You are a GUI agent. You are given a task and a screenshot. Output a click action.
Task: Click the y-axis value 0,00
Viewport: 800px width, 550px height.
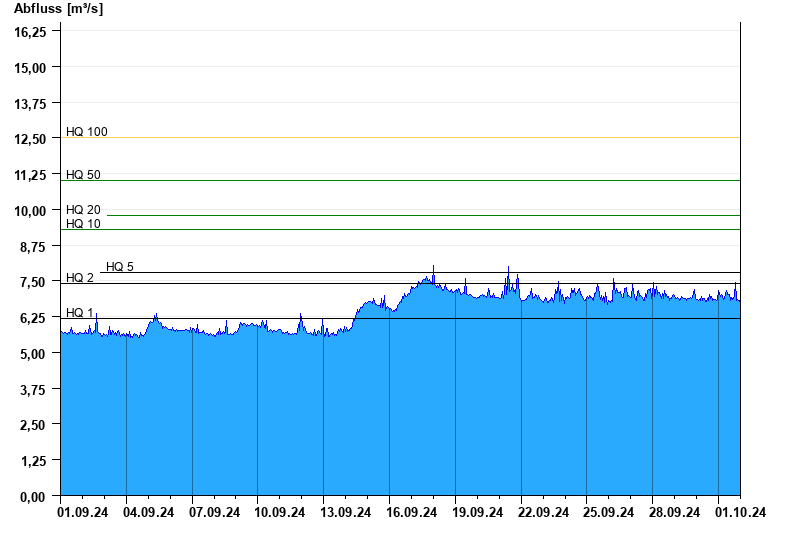point(33,497)
